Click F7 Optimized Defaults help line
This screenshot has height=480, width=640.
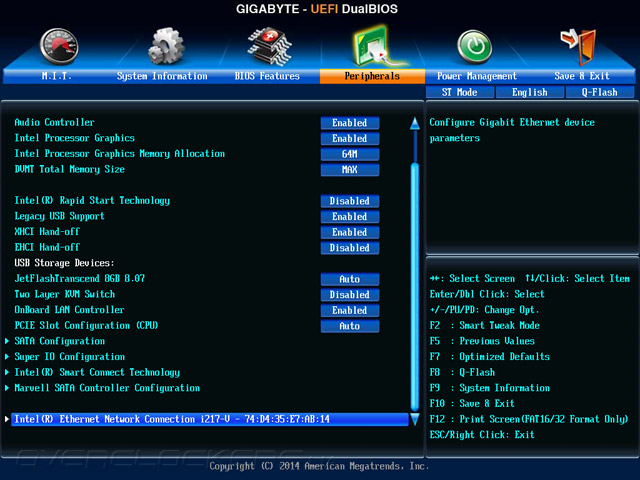(x=490, y=357)
